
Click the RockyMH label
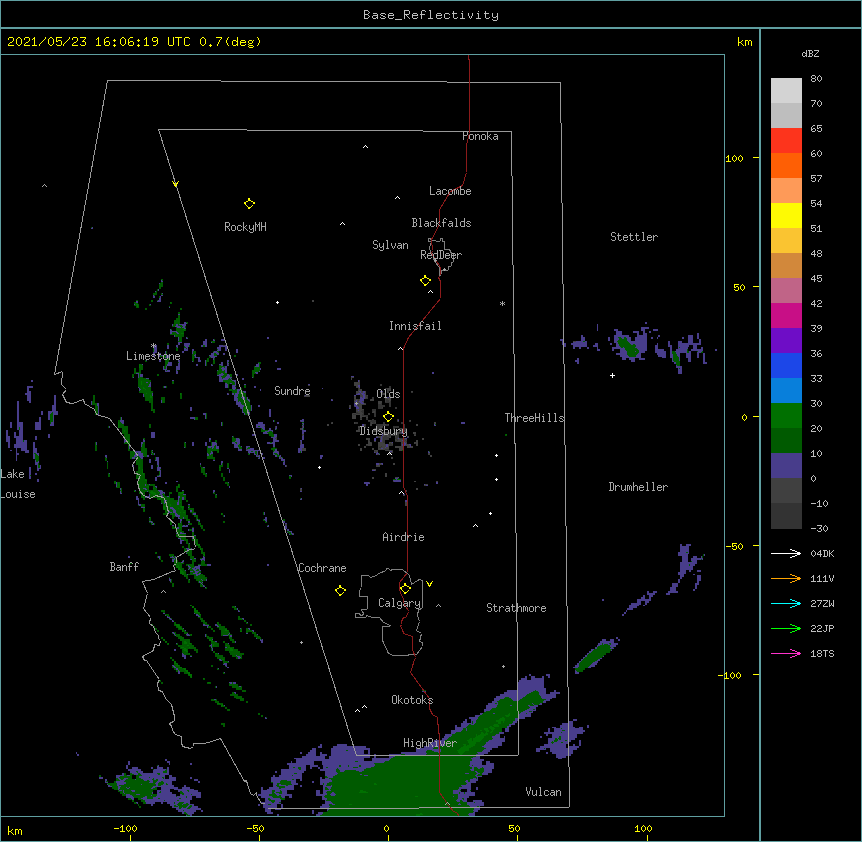(x=245, y=227)
